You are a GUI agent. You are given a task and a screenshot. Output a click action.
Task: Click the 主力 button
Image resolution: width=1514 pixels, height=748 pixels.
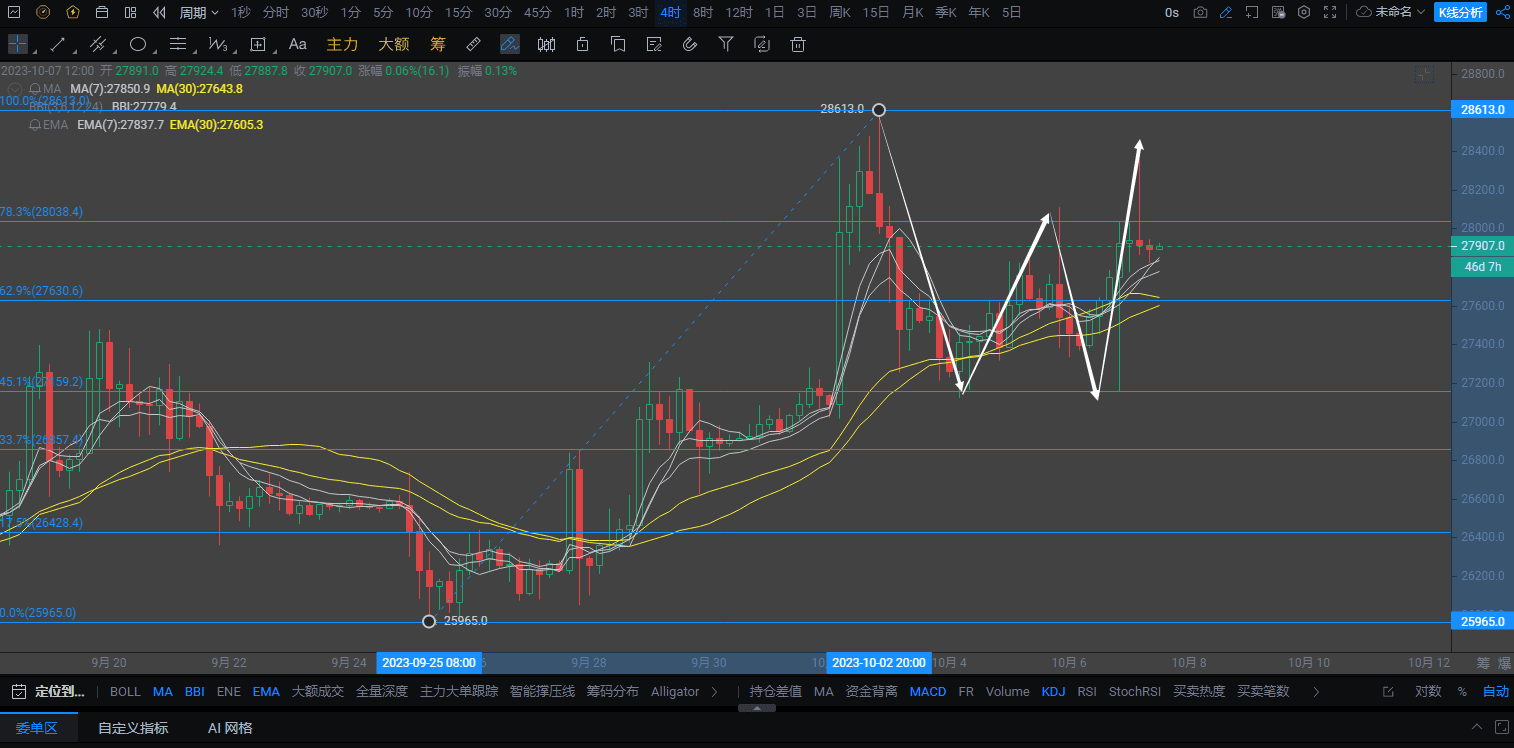(342, 44)
